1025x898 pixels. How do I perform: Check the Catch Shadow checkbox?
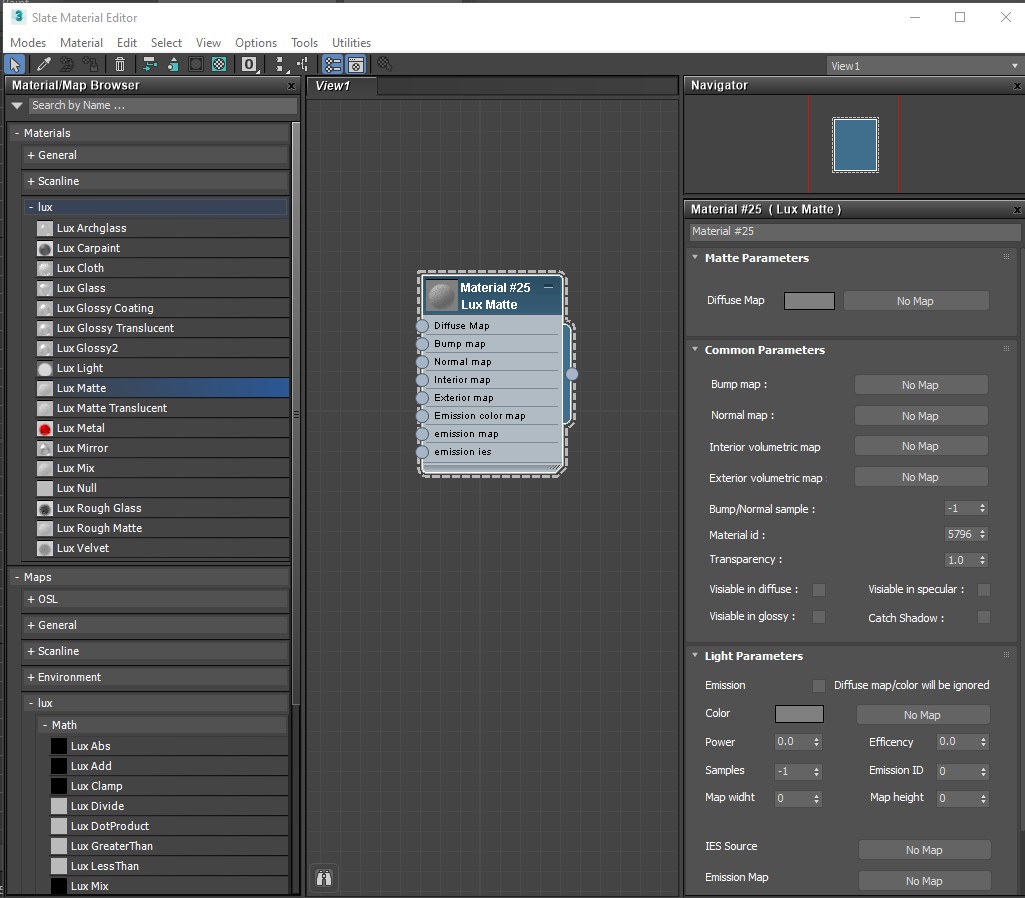(x=984, y=618)
